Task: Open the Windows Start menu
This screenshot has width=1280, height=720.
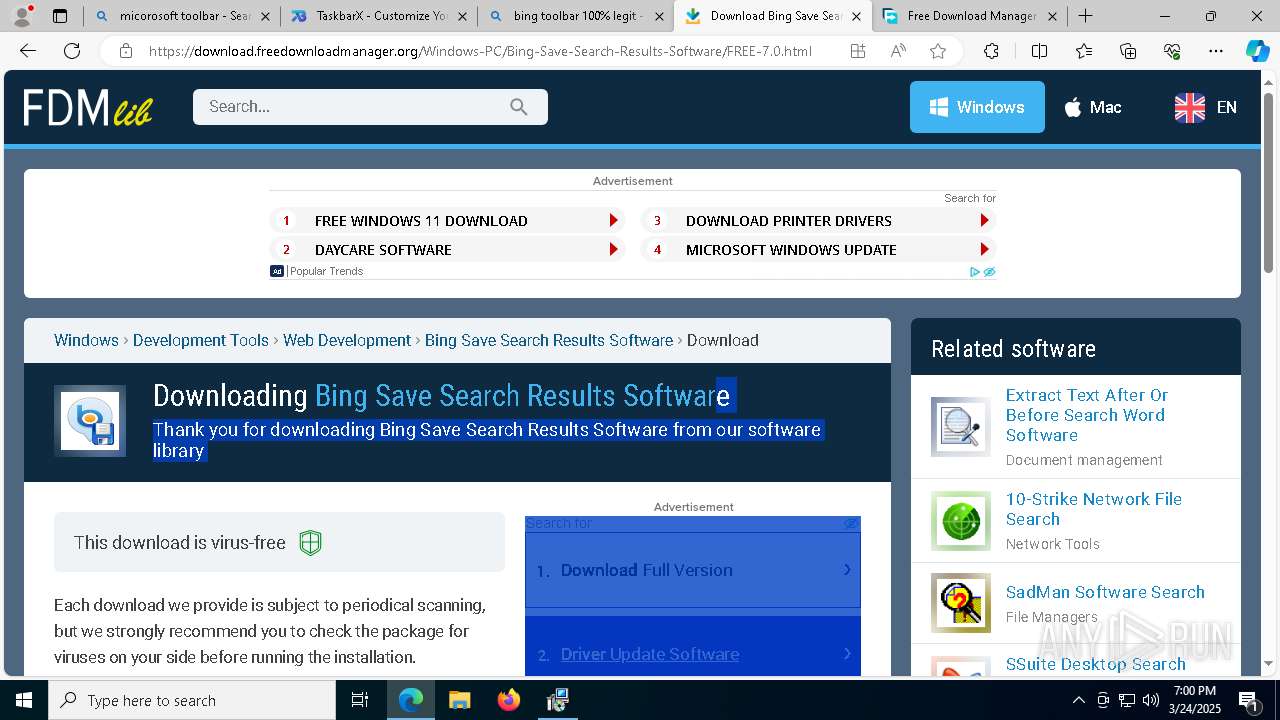Action: tap(24, 700)
